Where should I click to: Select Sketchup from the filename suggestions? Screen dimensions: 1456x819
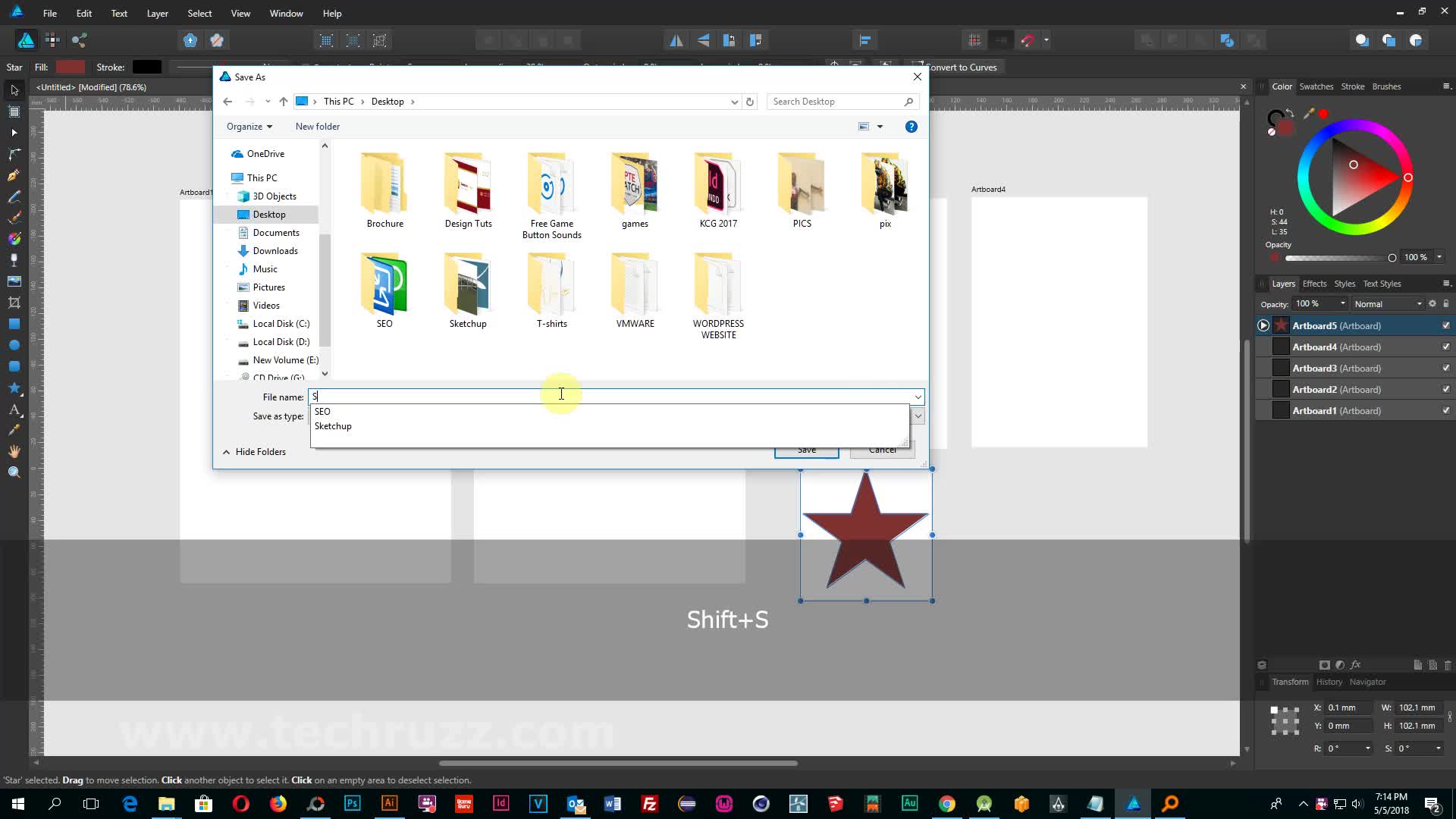(x=334, y=425)
